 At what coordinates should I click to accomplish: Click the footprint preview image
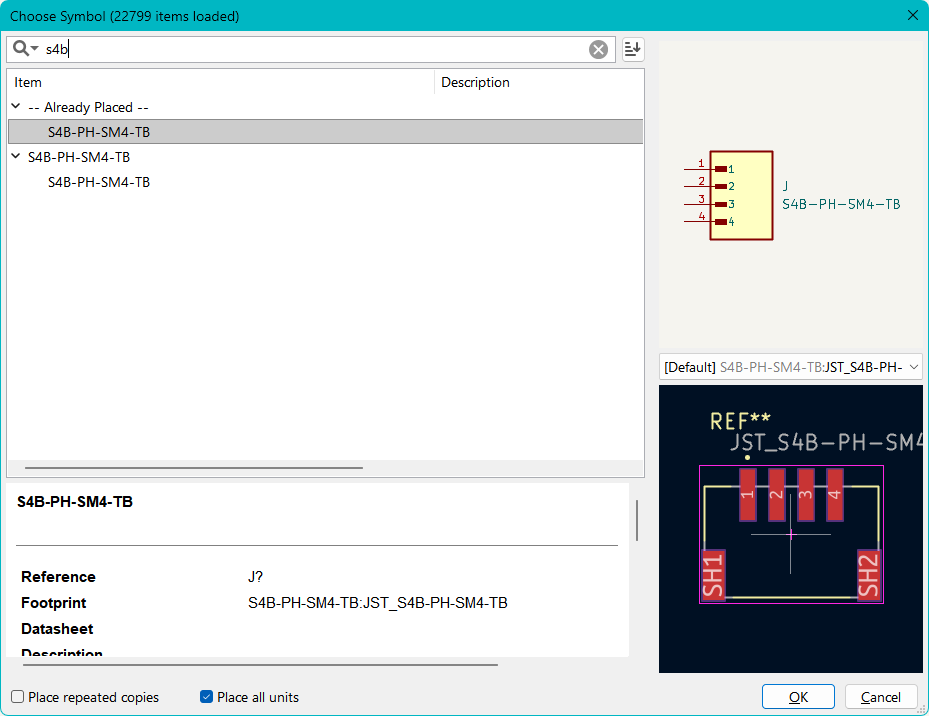tap(791, 529)
